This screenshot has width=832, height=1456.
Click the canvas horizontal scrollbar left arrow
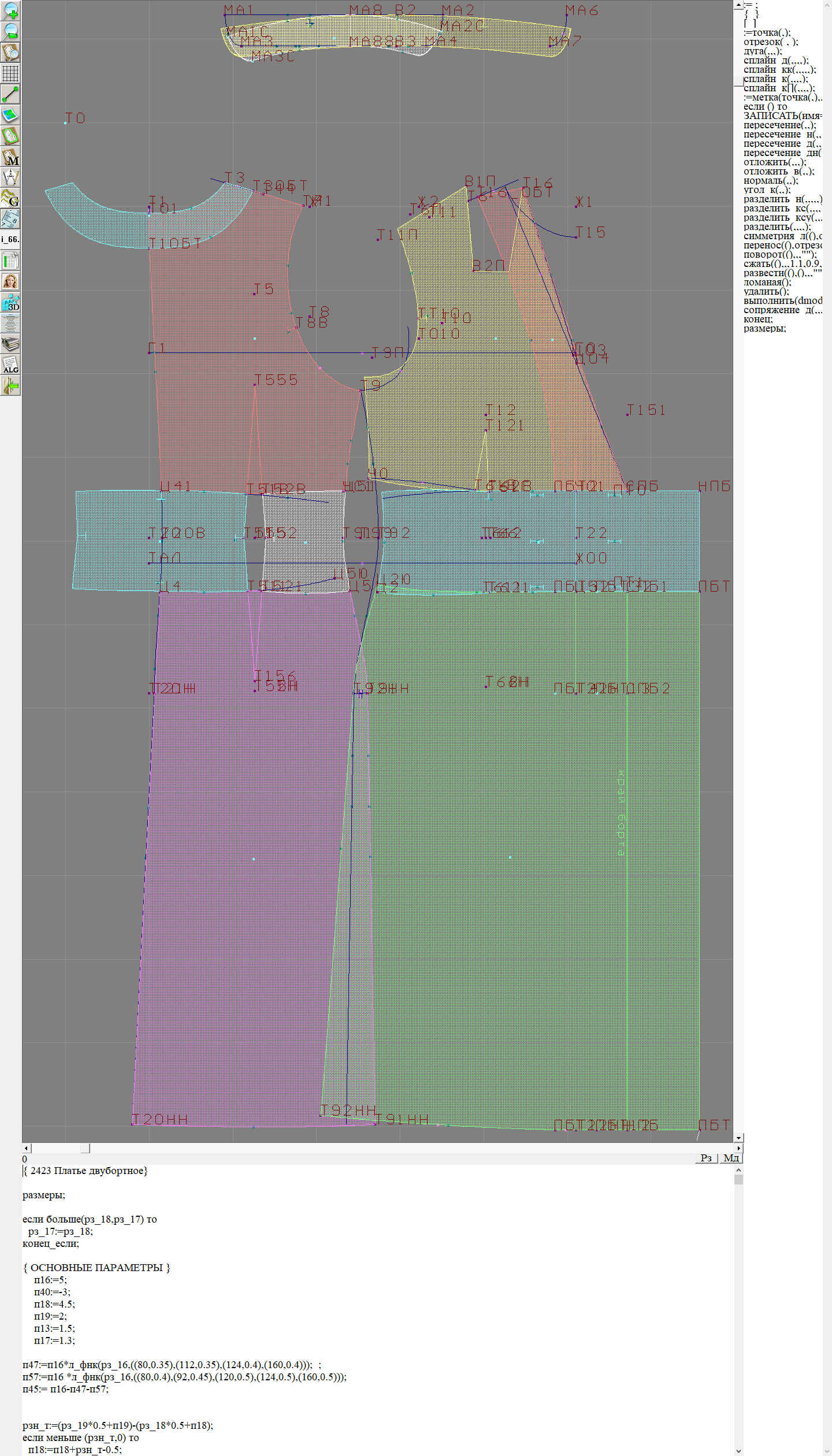[26, 1148]
